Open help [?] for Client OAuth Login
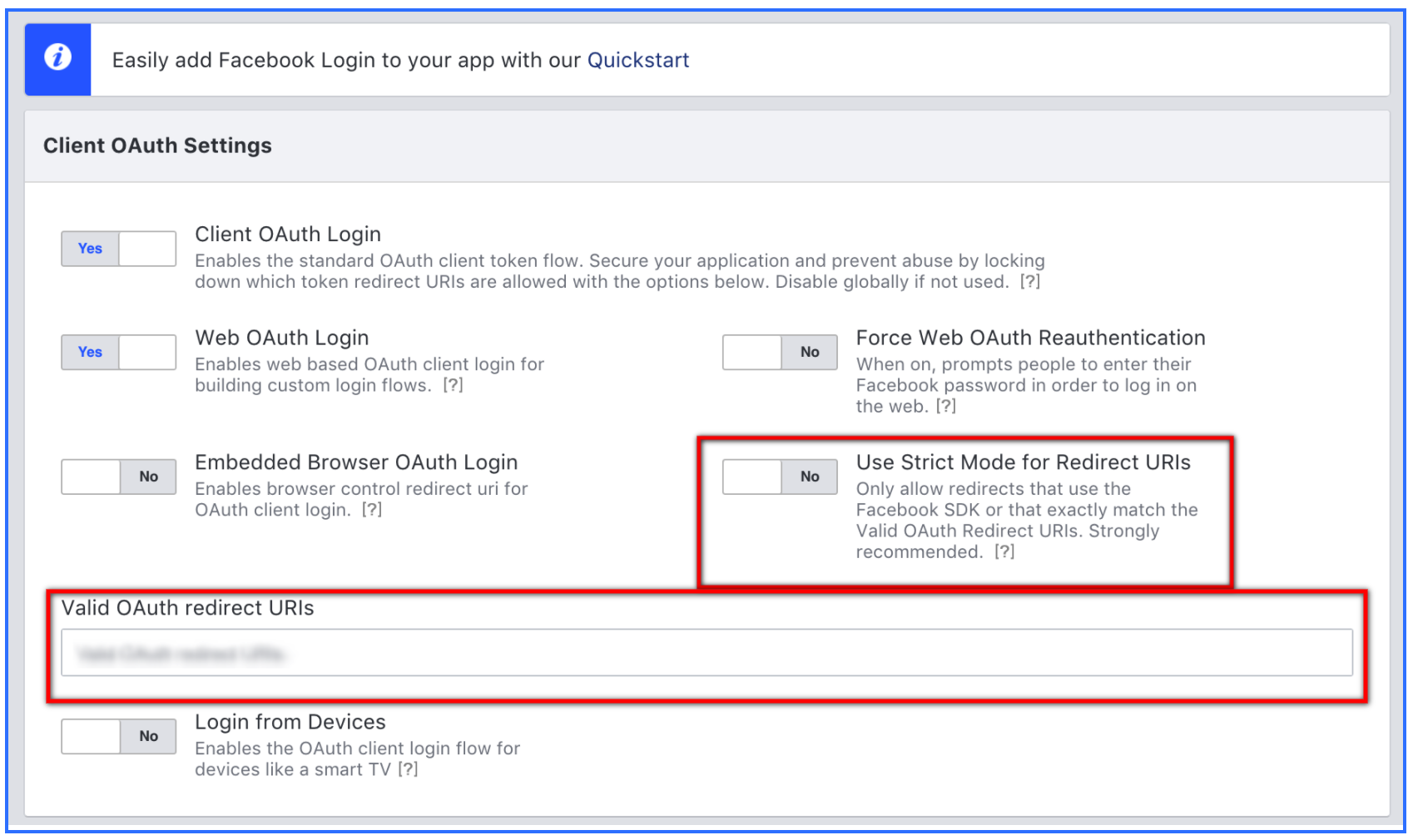Screen dimensions: 1413x840 coord(1030,282)
